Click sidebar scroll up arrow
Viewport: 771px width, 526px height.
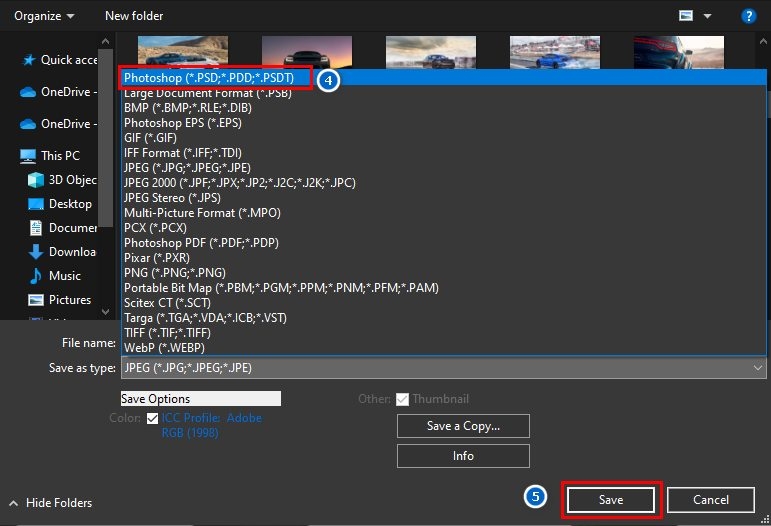pyautogui.click(x=105, y=41)
